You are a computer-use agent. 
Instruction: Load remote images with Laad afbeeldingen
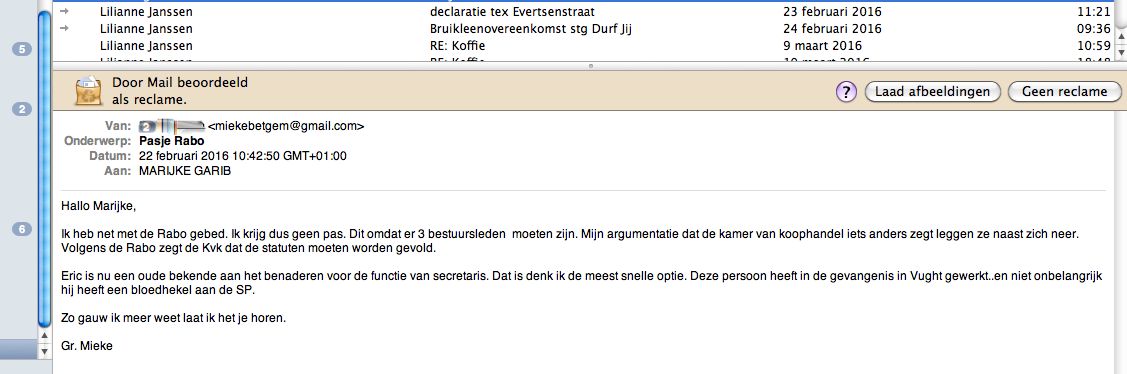932,91
